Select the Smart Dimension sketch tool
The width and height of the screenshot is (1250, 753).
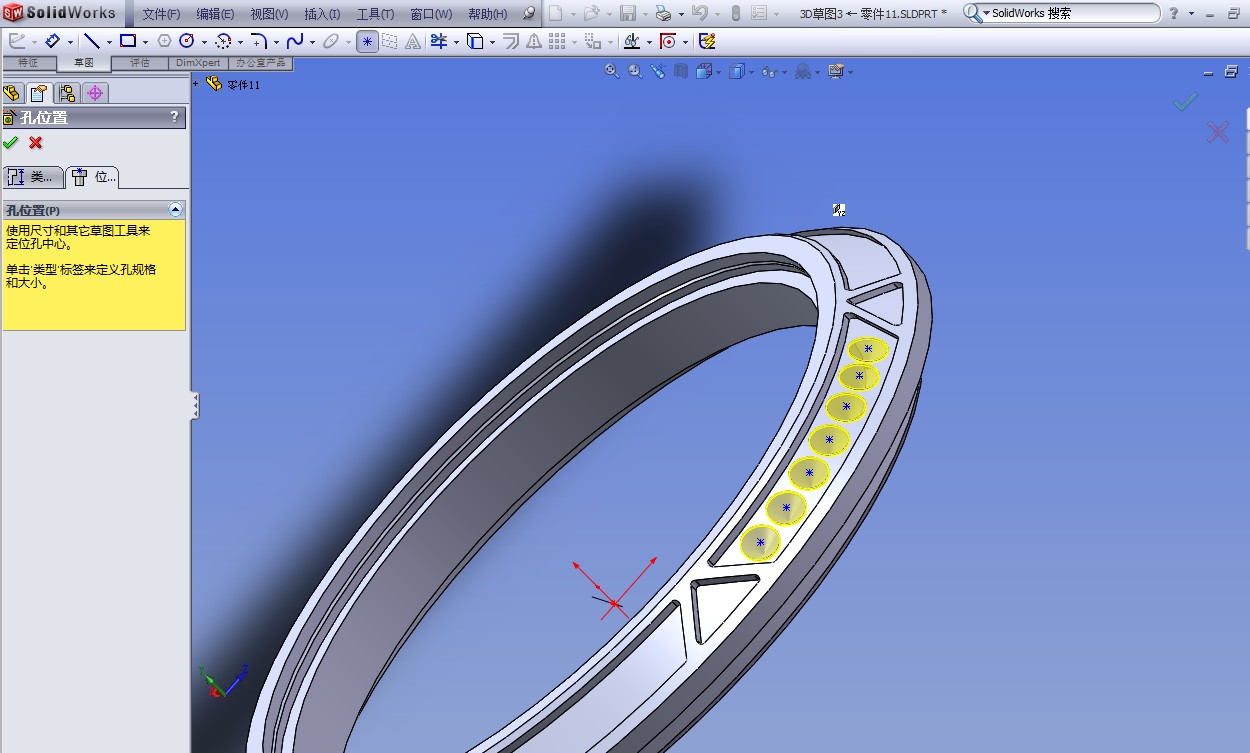[52, 41]
